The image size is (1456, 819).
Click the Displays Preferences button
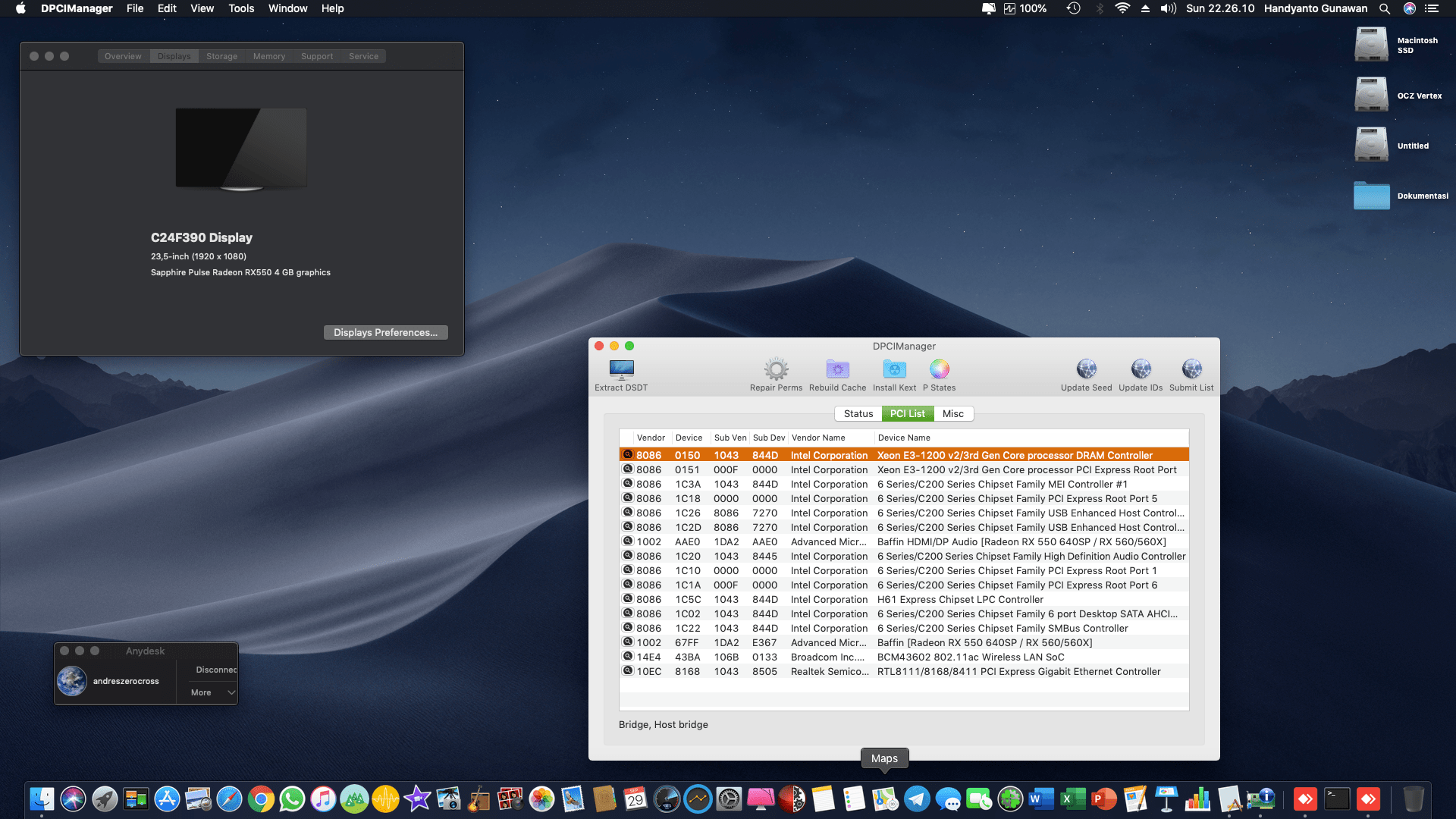[385, 332]
